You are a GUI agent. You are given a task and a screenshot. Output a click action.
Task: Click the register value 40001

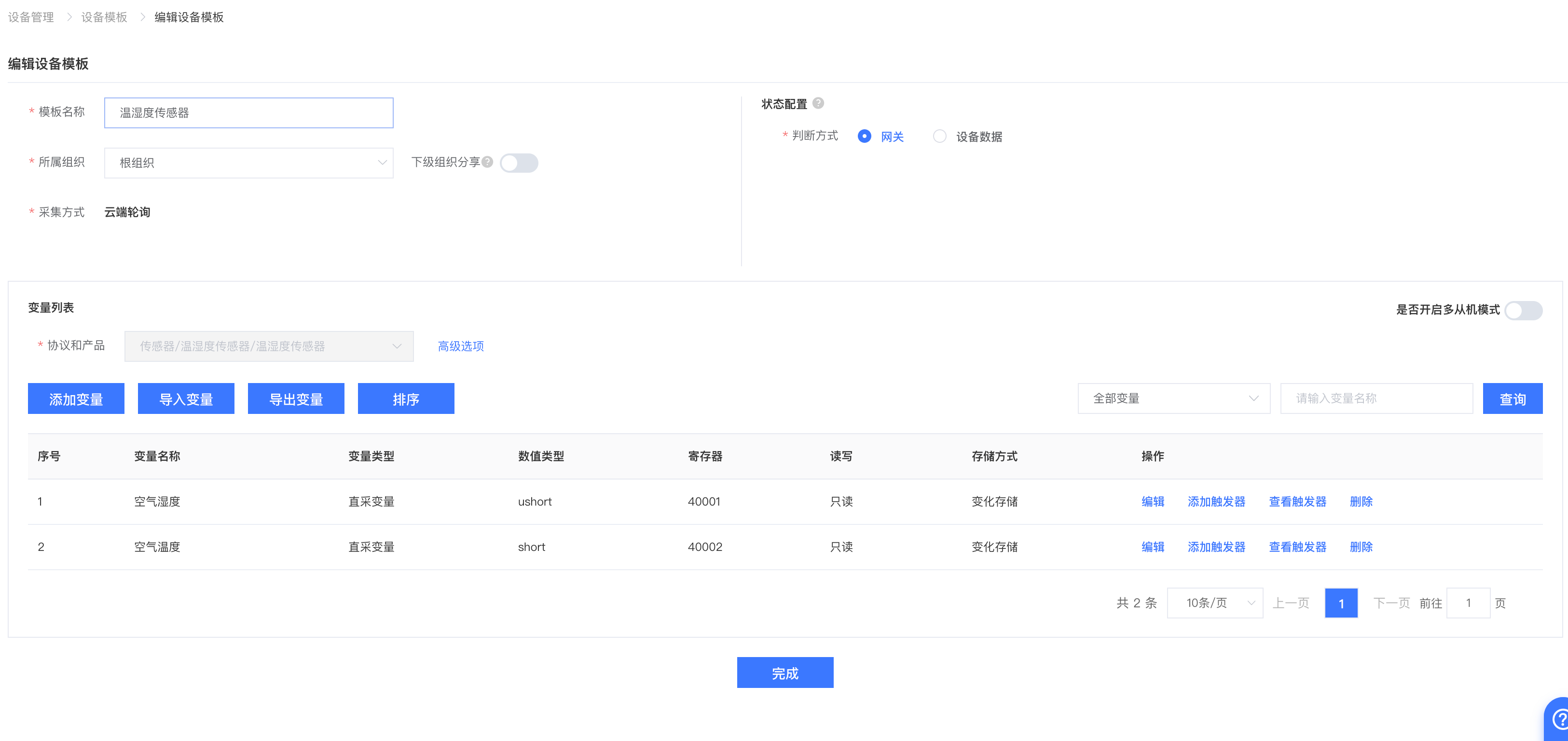click(x=703, y=501)
